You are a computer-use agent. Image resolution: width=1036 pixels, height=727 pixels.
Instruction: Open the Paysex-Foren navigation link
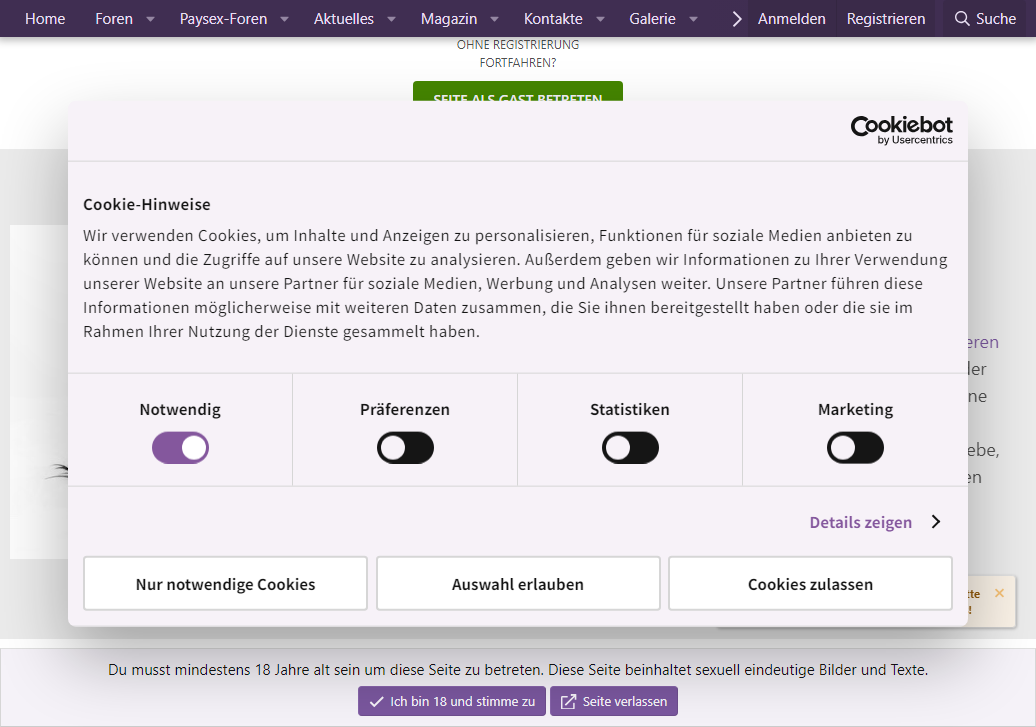click(x=223, y=19)
